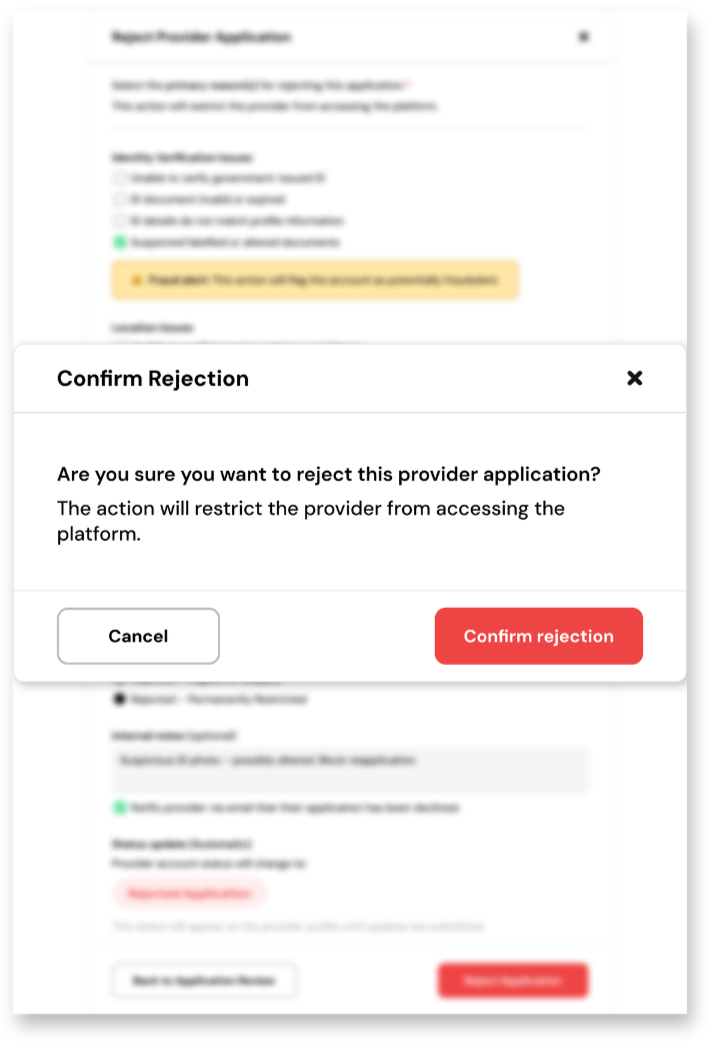The height and width of the screenshot is (1041, 709).
Task: Cancel the rejection confirmation
Action: click(x=138, y=636)
